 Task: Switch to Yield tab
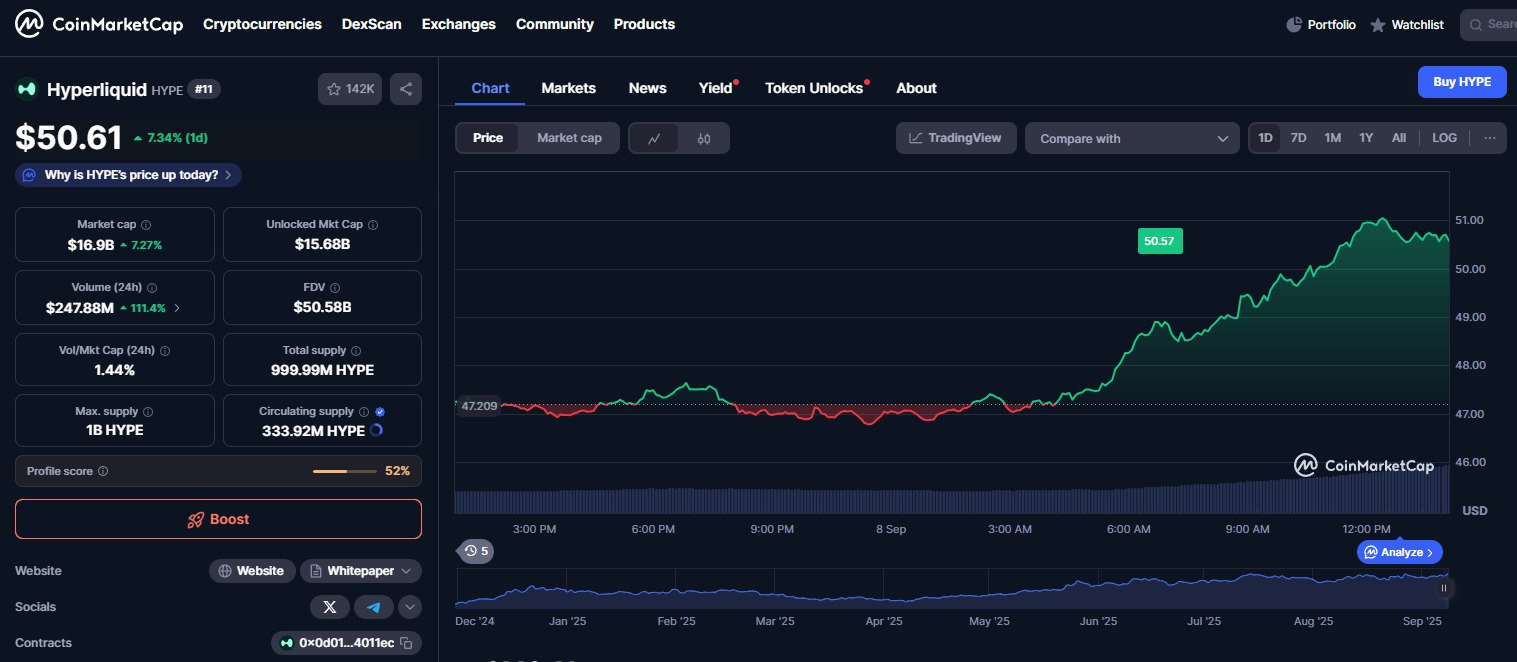click(x=716, y=88)
